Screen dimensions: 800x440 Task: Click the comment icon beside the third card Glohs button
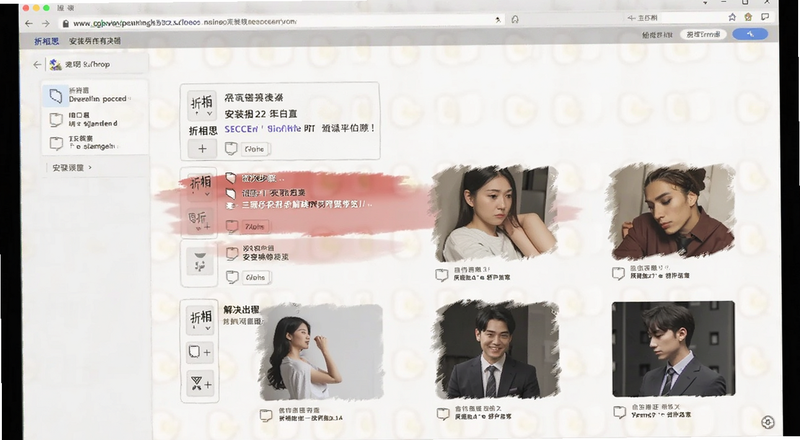pyautogui.click(x=232, y=277)
